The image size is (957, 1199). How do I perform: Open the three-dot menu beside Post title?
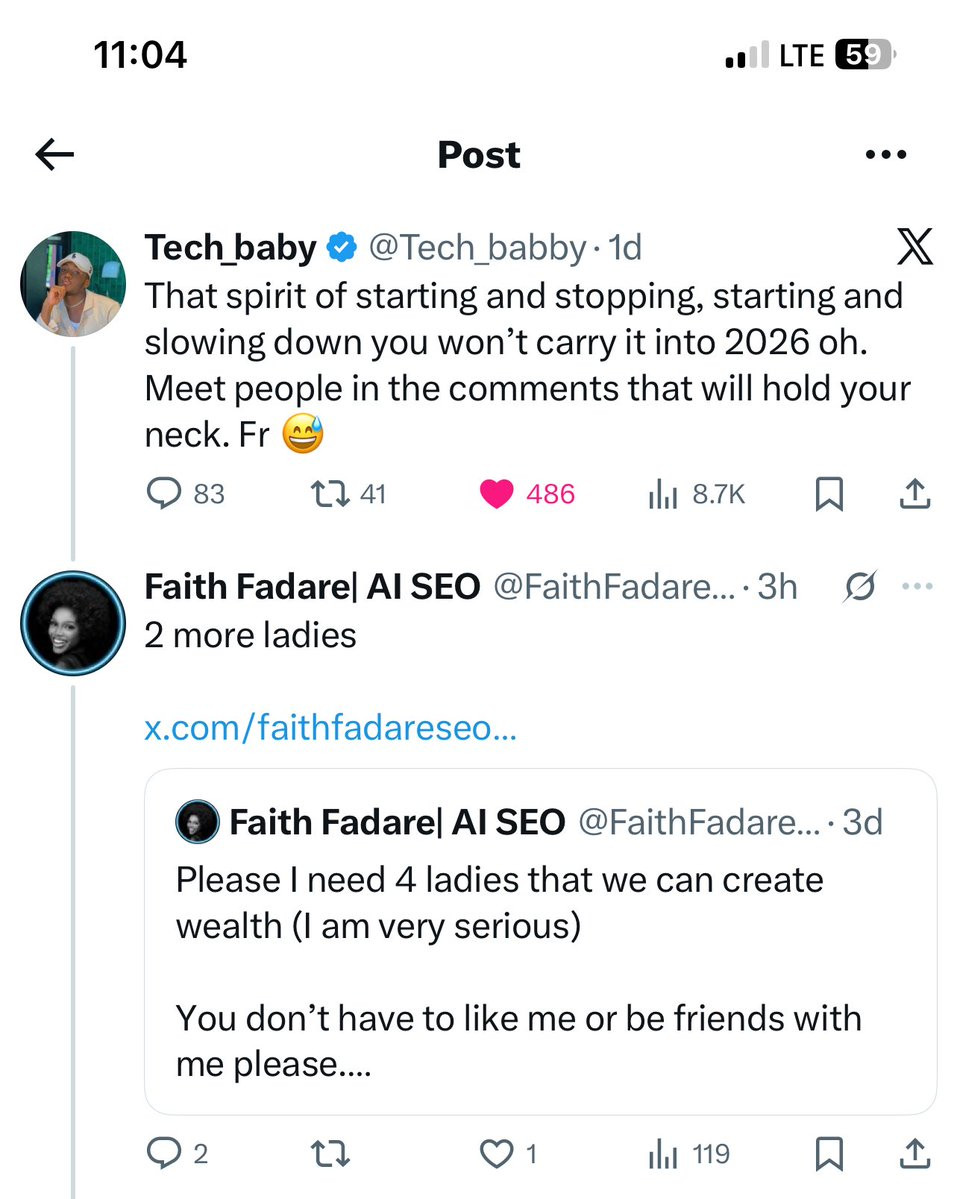point(884,155)
